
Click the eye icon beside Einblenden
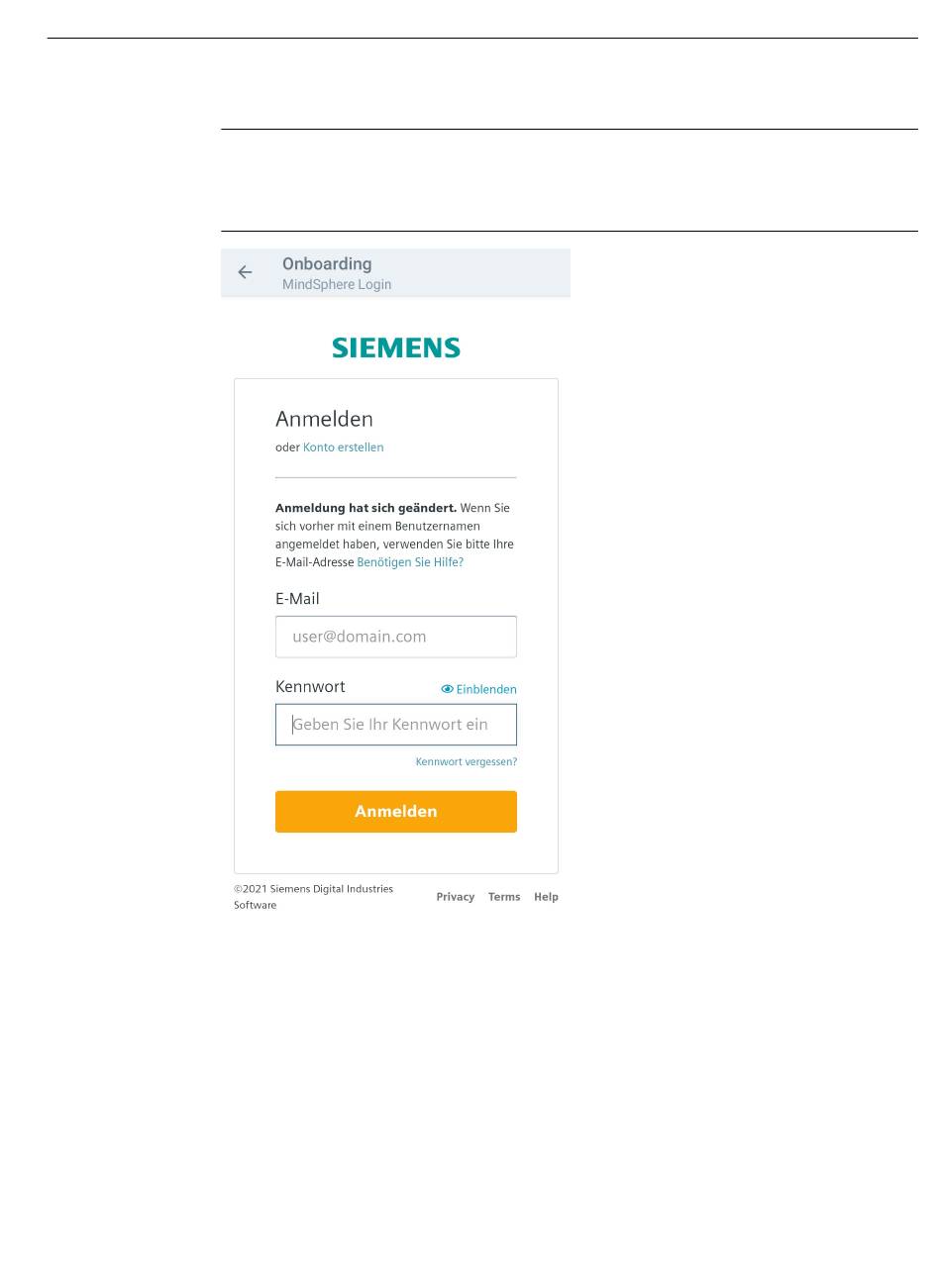click(x=447, y=689)
